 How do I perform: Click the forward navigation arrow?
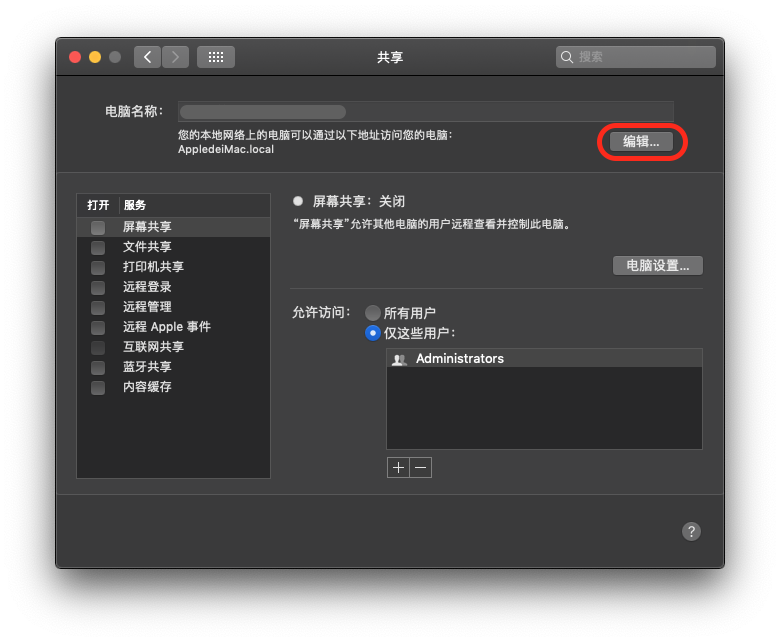[175, 57]
